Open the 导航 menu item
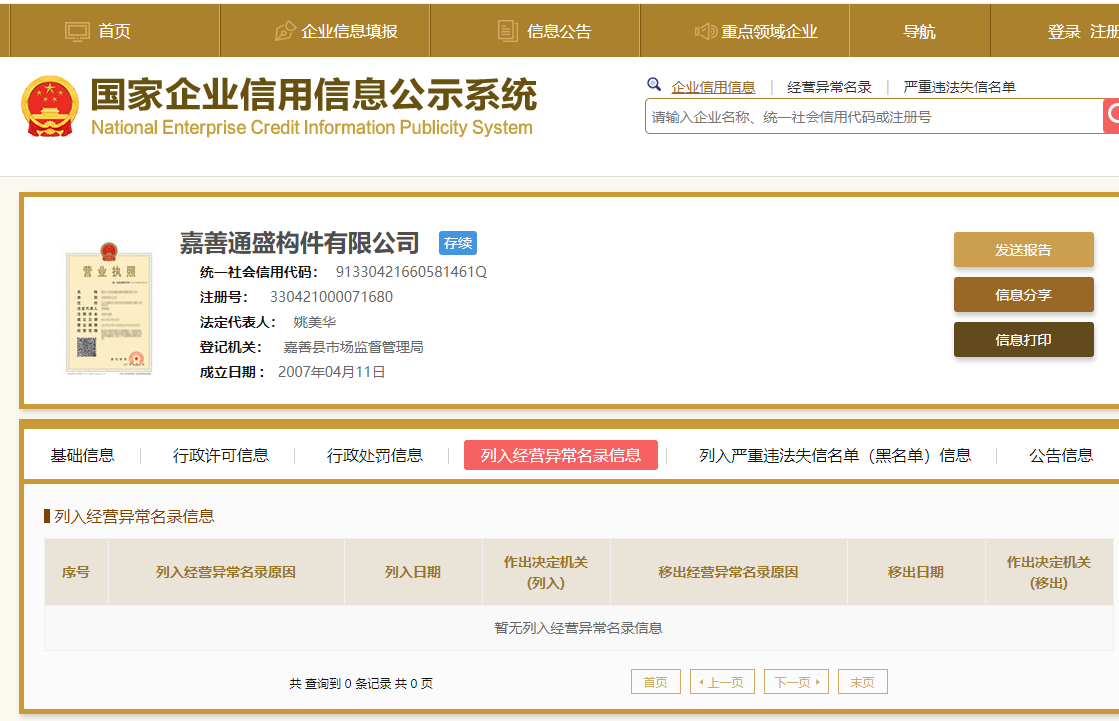Image resolution: width=1119 pixels, height=721 pixels. [919, 31]
